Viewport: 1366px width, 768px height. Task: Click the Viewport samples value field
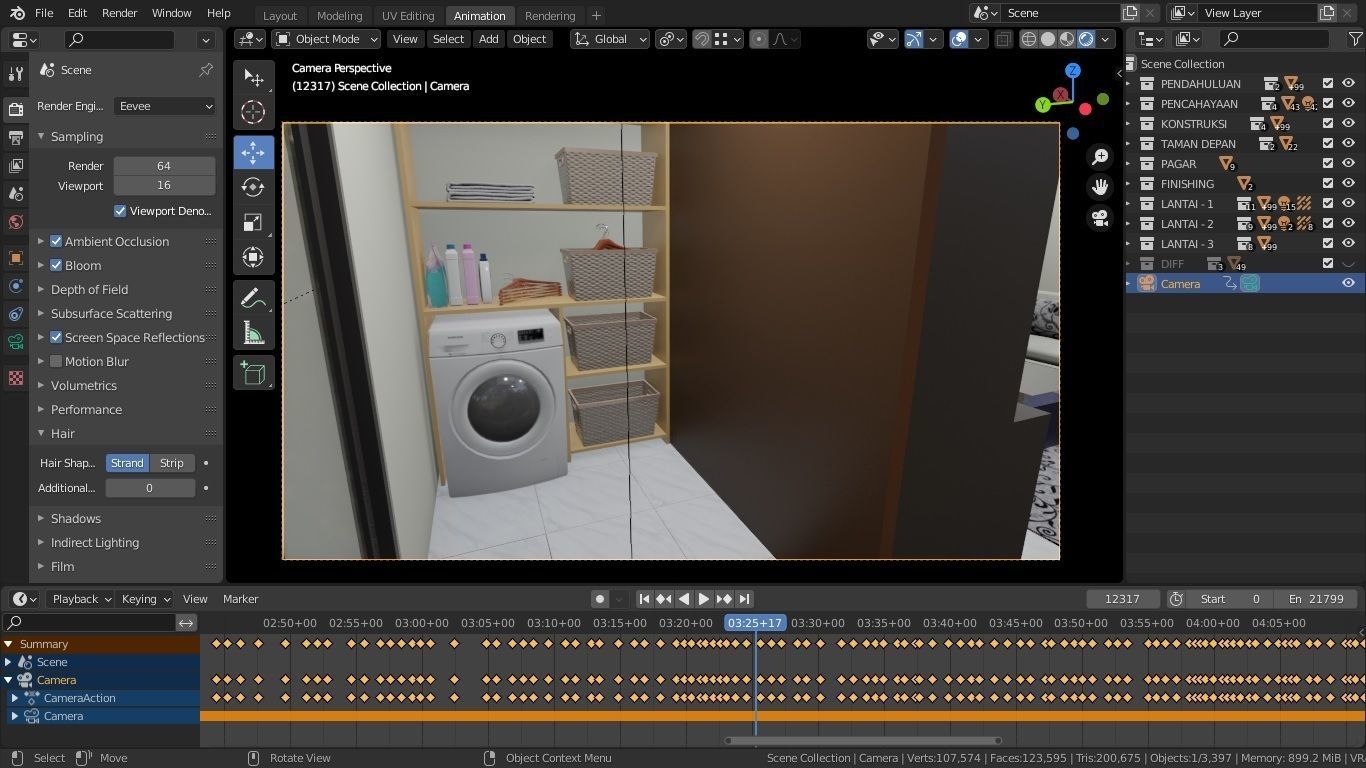click(164, 186)
